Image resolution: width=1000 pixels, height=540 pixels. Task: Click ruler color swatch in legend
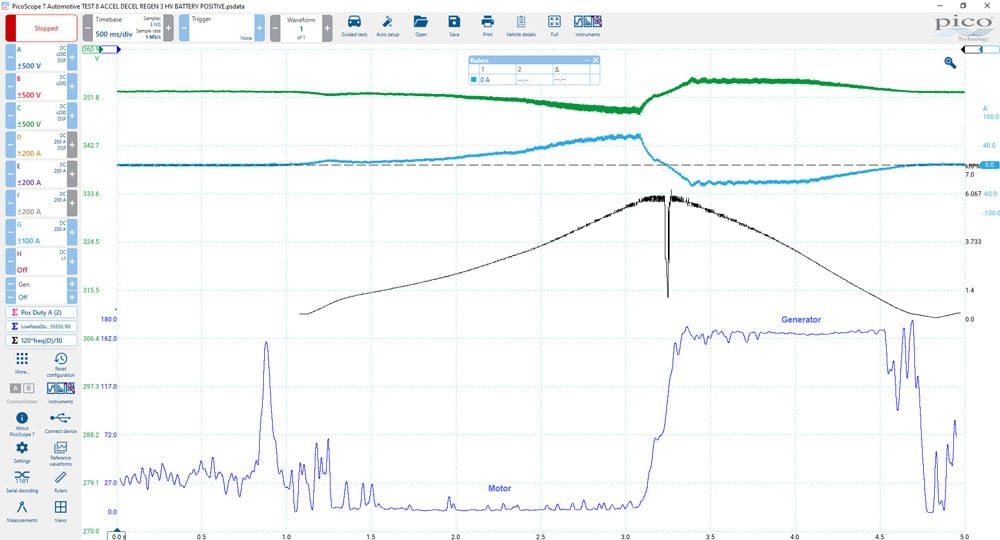[x=473, y=80]
